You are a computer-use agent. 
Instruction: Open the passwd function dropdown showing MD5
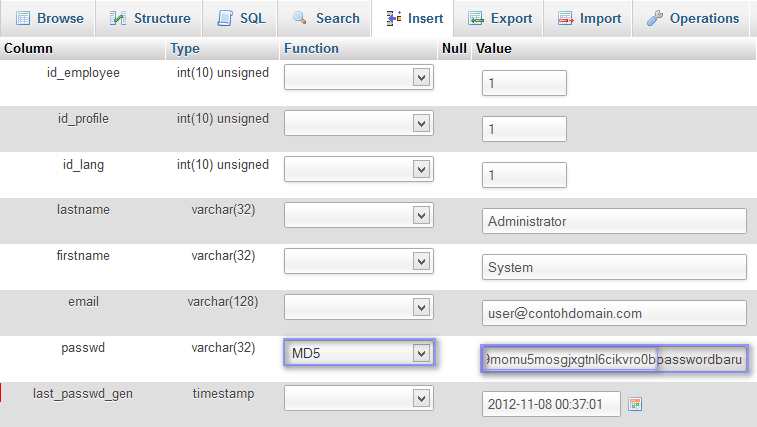click(x=358, y=352)
